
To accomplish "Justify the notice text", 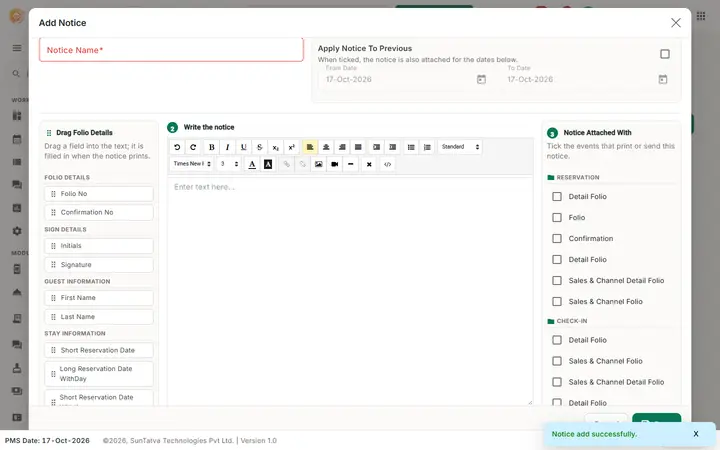I will point(358,147).
